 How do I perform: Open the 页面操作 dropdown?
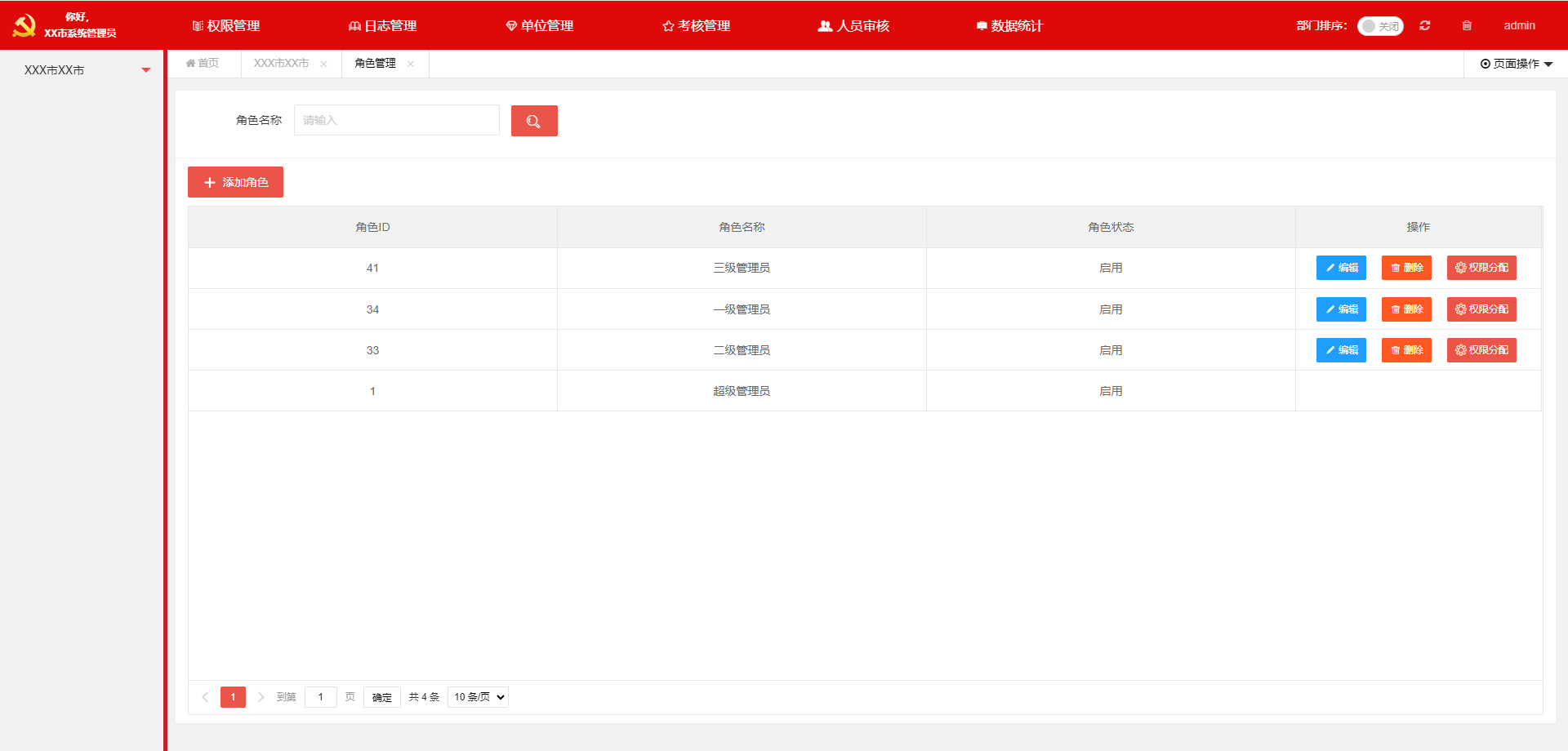pyautogui.click(x=1516, y=64)
